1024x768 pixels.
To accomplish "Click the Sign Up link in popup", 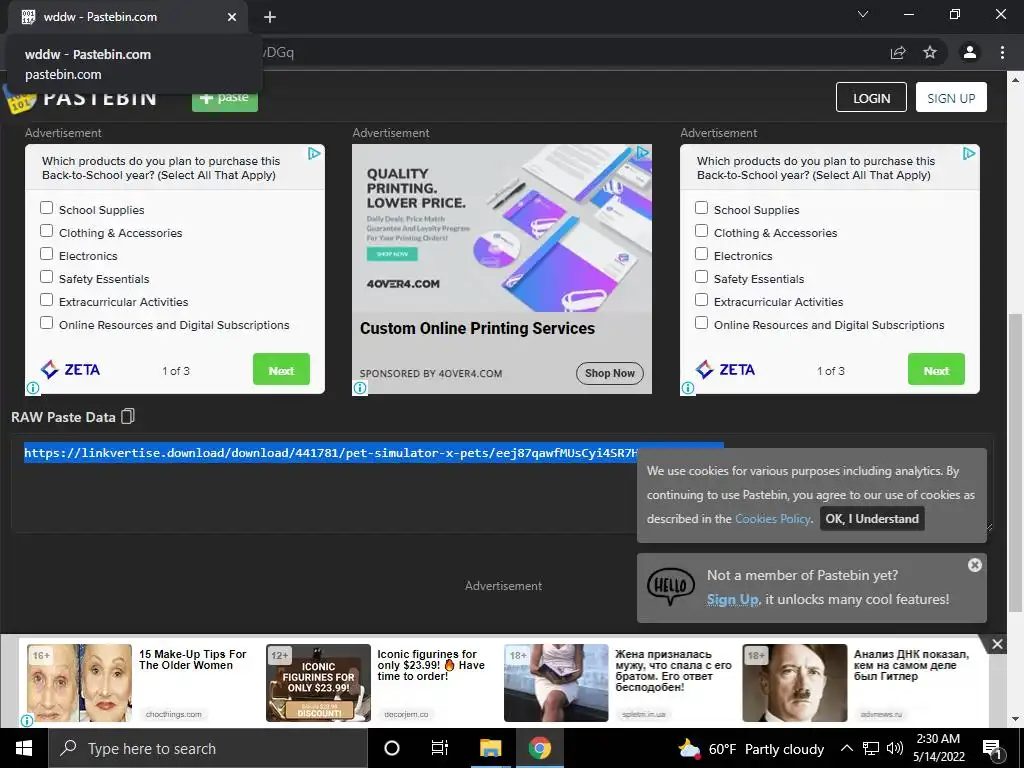I will coord(732,600).
